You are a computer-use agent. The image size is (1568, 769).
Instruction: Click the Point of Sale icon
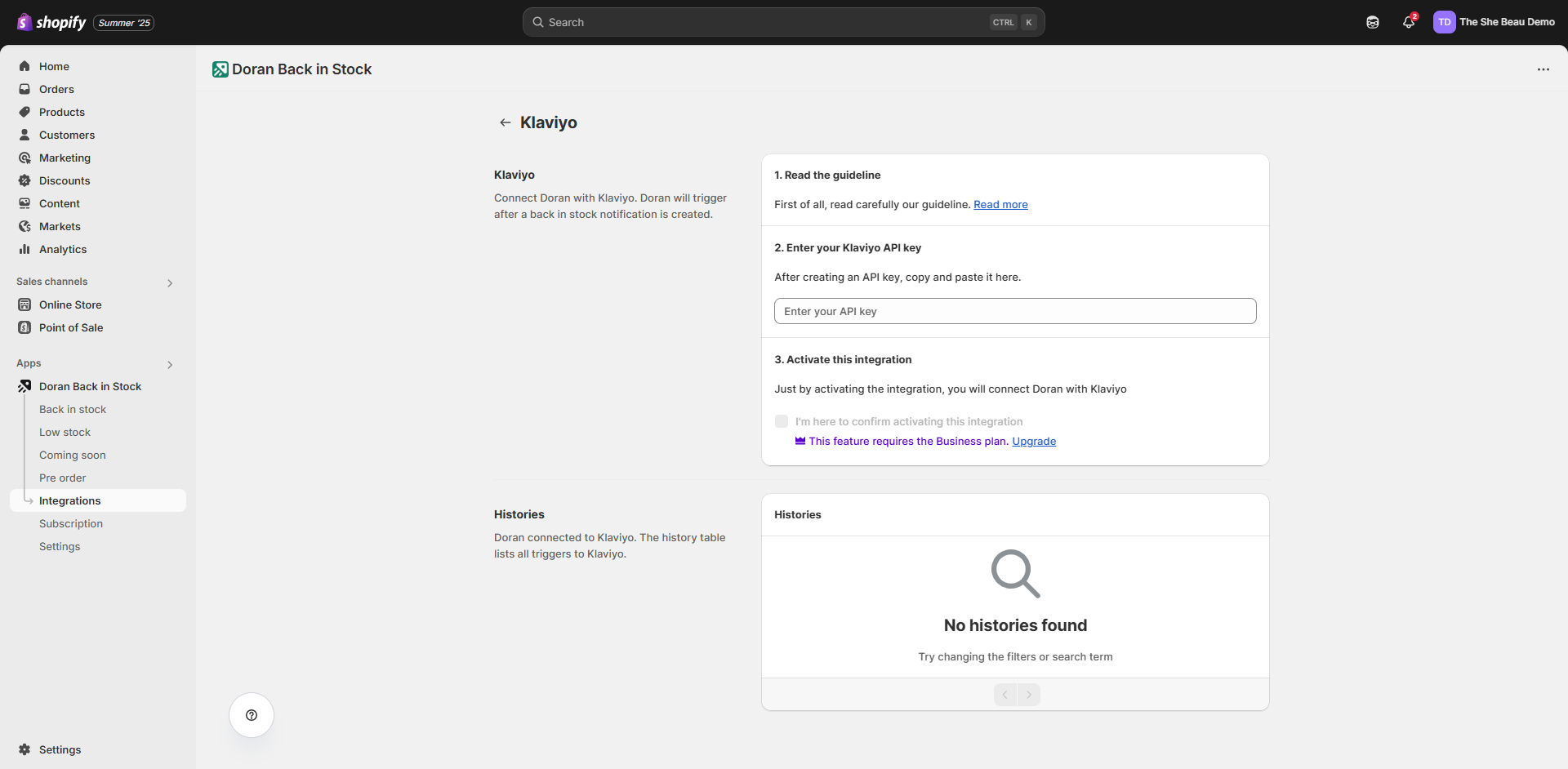tap(24, 327)
